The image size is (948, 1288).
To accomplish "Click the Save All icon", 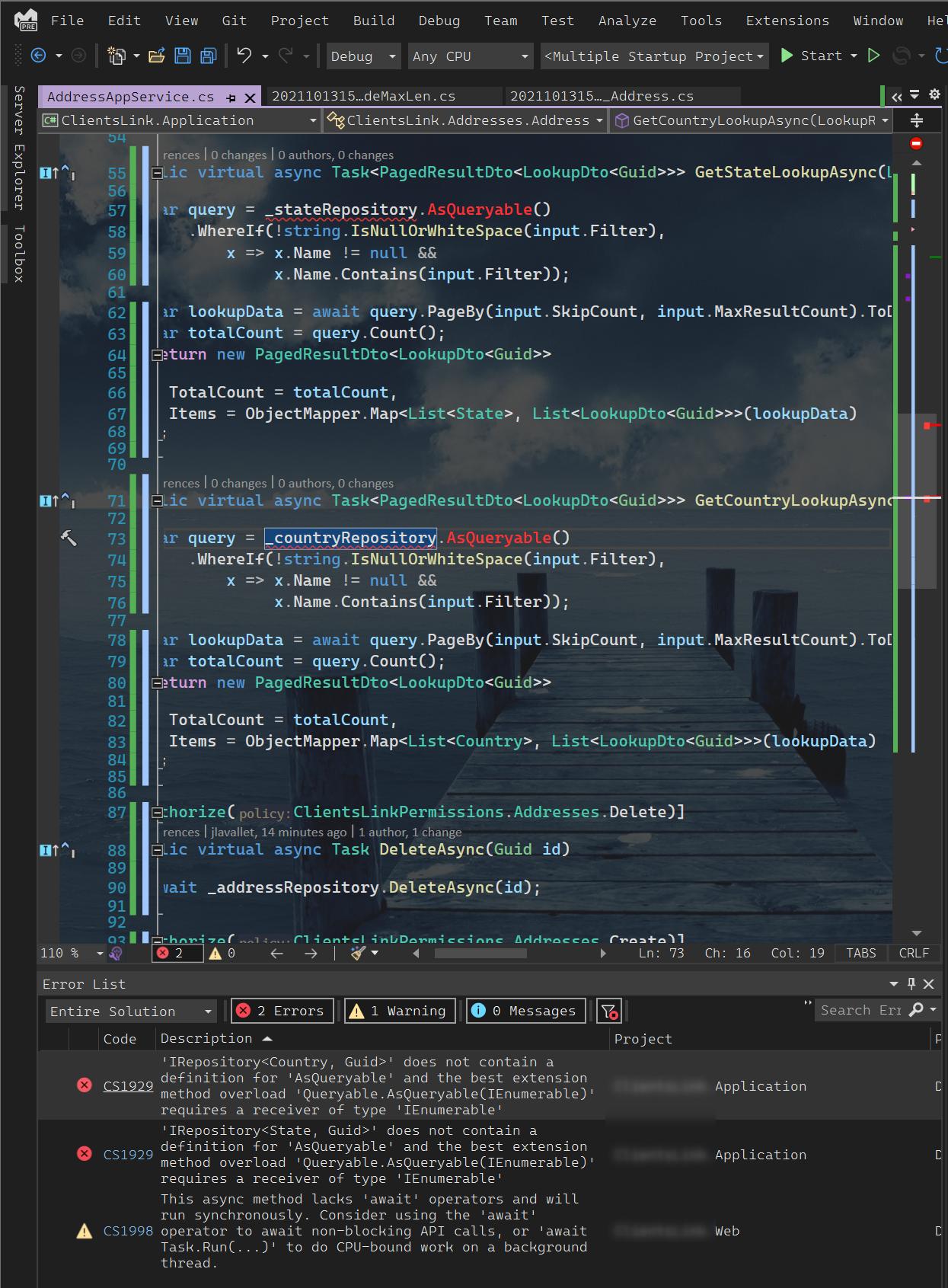I will pyautogui.click(x=209, y=56).
